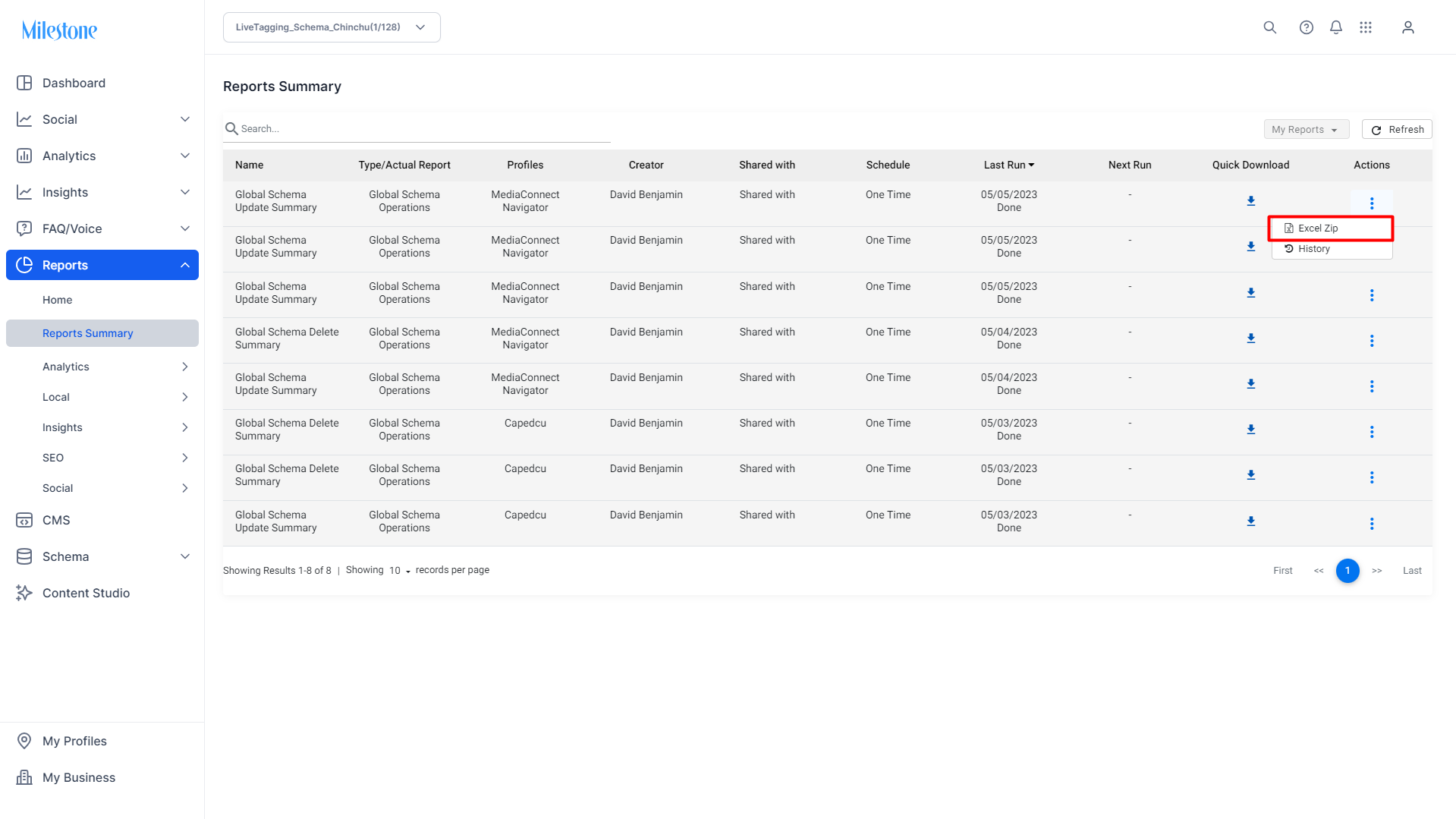Click the Content Studio sparkle icon

pos(24,593)
